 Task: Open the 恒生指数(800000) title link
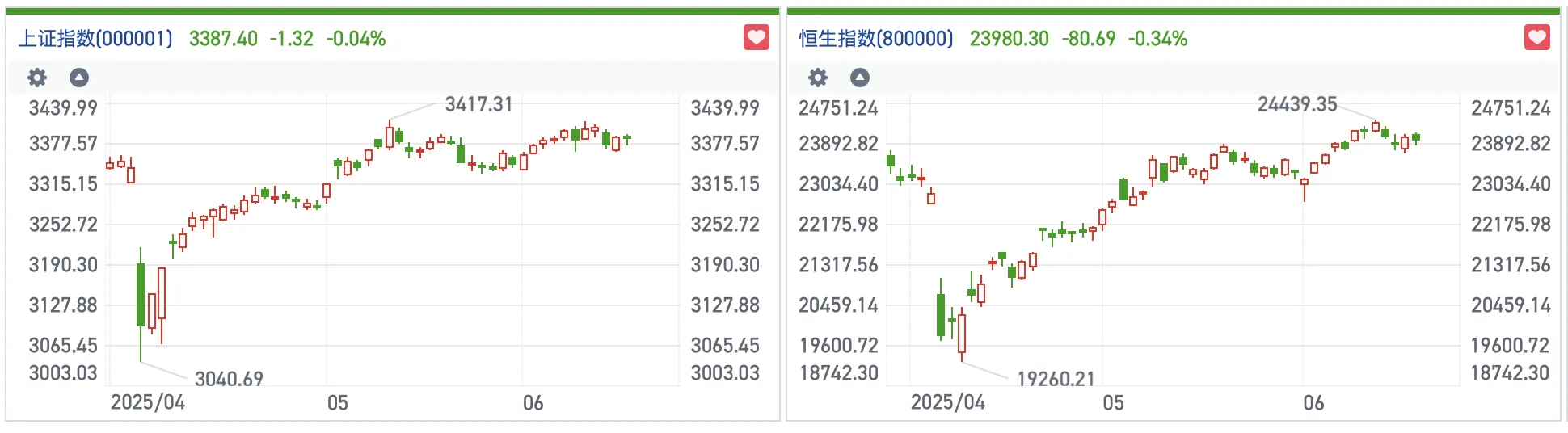pos(876,39)
